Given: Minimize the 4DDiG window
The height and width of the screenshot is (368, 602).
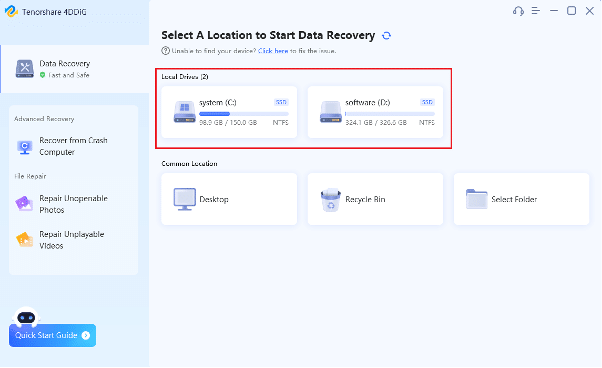Looking at the screenshot, I should point(554,11).
